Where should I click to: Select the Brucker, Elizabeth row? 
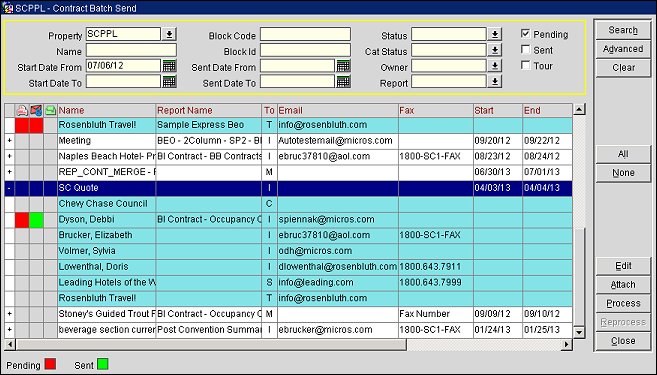pos(288,235)
